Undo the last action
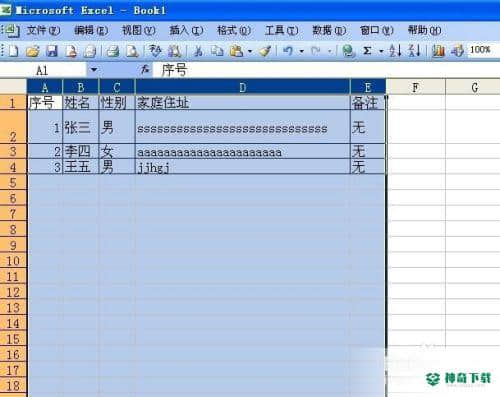Image resolution: width=500 pixels, height=397 pixels. tap(288, 51)
